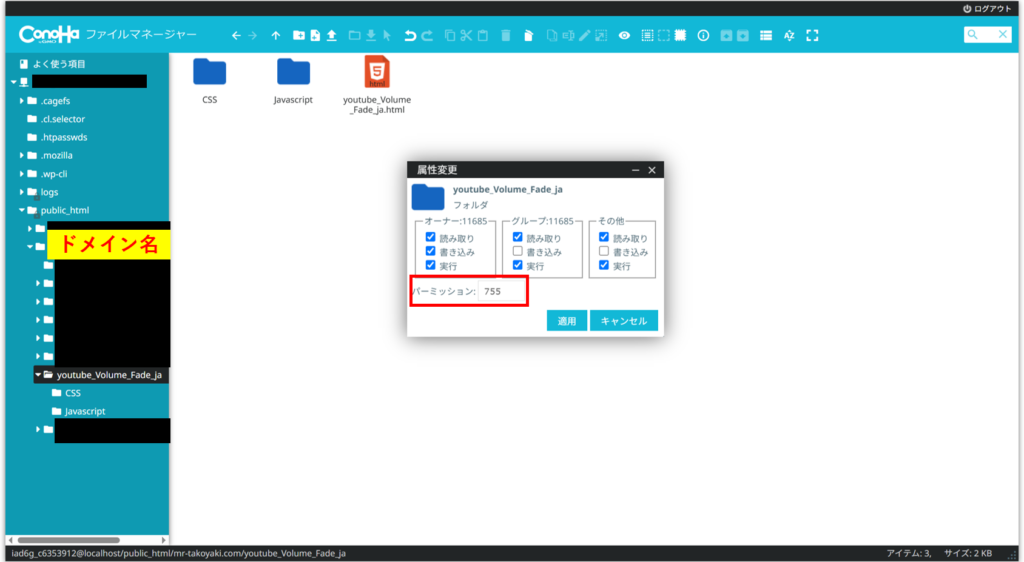Uncheck group 実行 checkbox
This screenshot has height=562, width=1024.
pos(518,265)
